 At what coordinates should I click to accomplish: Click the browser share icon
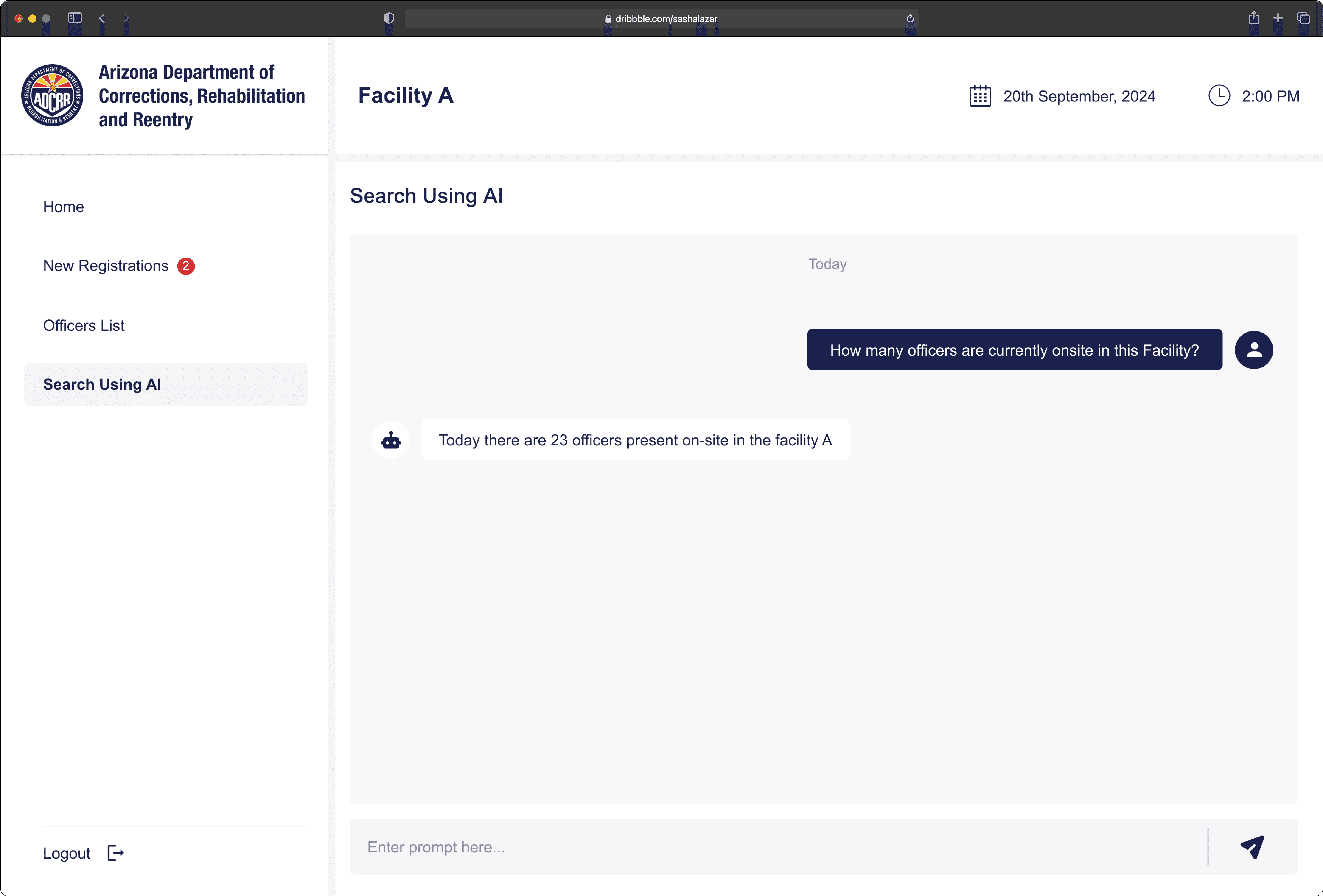pos(1253,18)
